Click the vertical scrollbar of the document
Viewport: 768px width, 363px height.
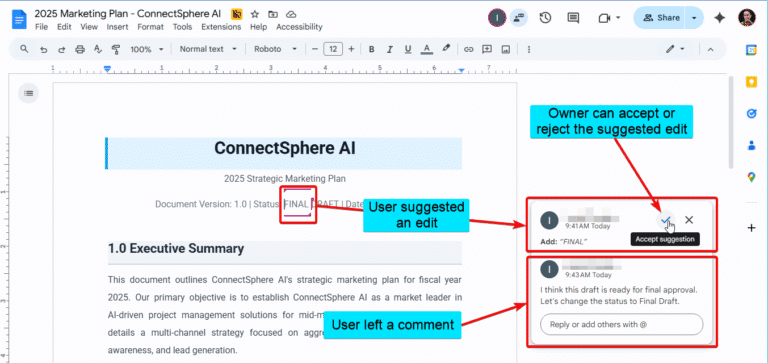[731, 122]
